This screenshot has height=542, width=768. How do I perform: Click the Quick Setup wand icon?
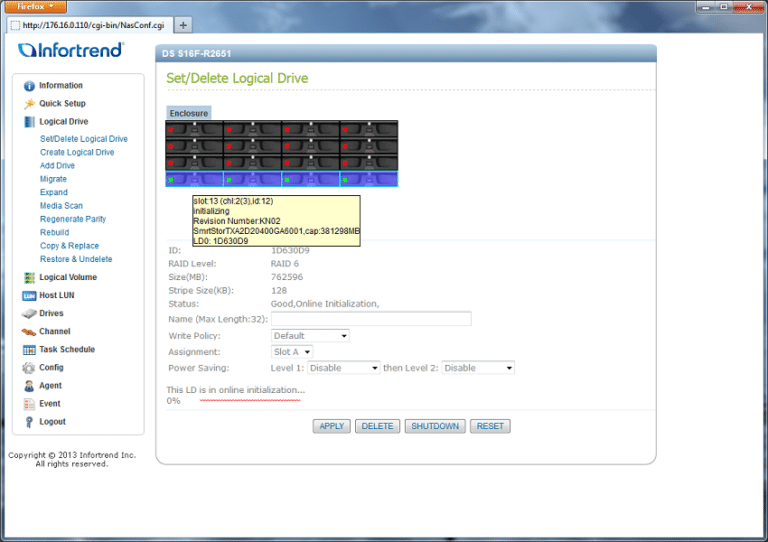pos(29,104)
